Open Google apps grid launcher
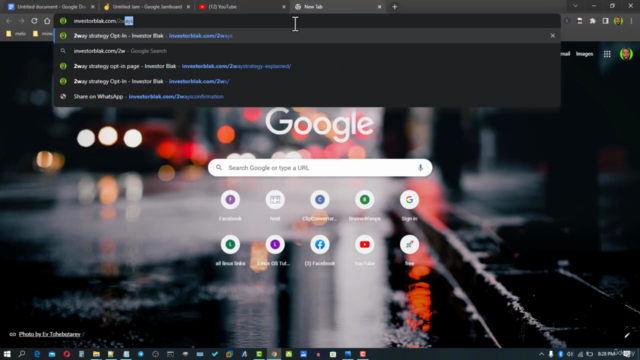Screen dimensions: 640x360 pos(607,54)
